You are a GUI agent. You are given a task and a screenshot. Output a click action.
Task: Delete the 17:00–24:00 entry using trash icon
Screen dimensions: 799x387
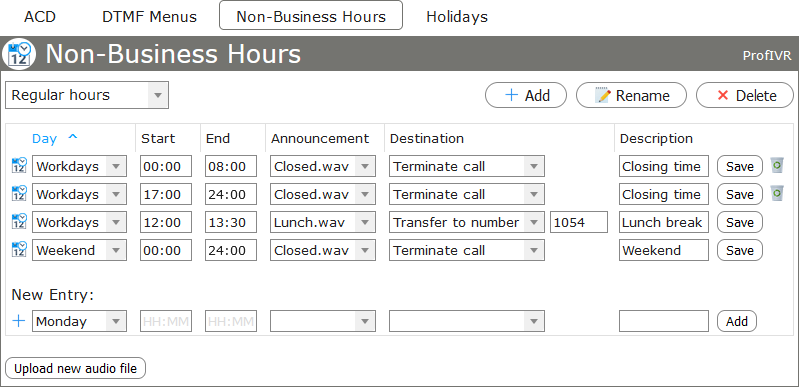(777, 193)
